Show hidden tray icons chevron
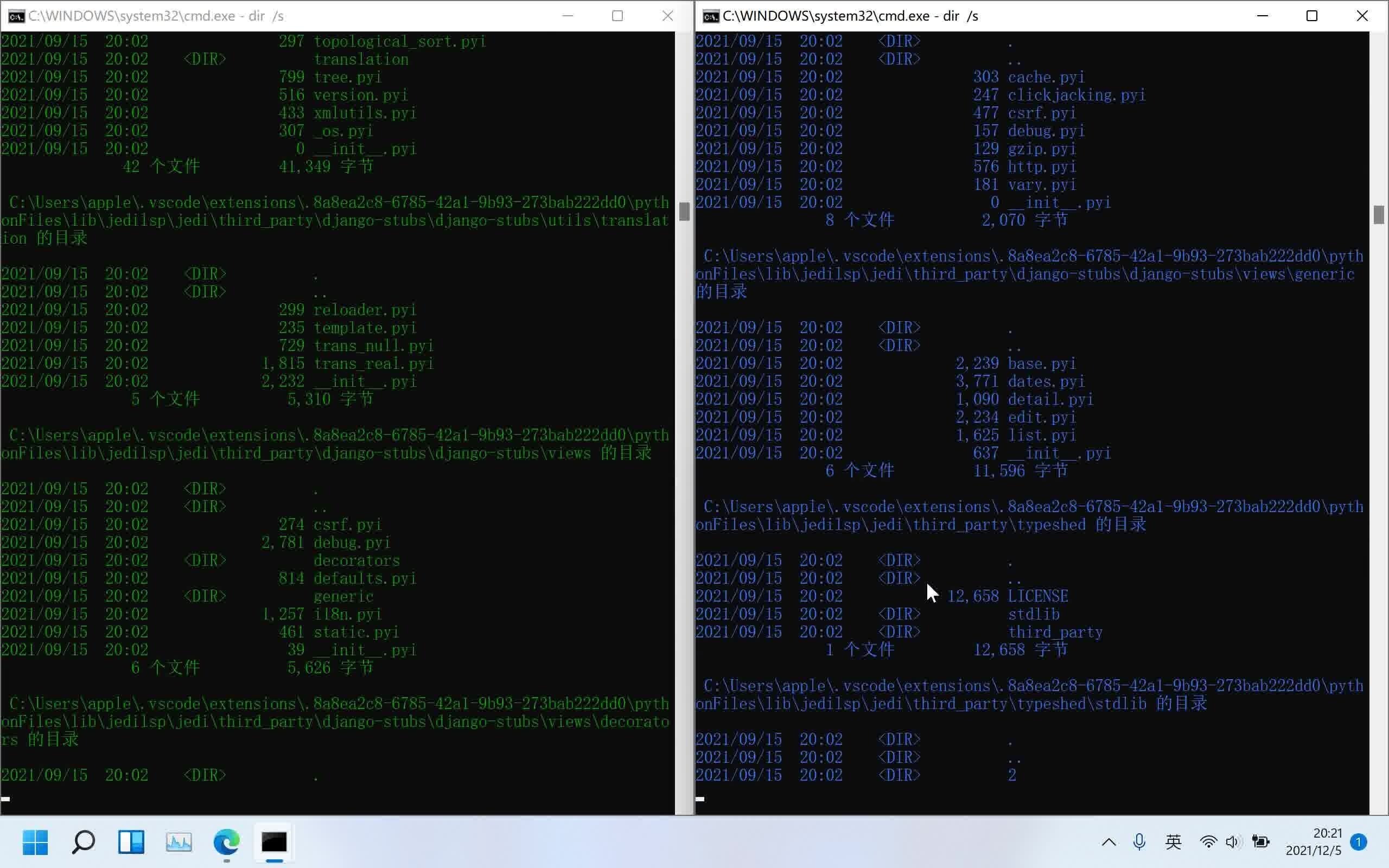This screenshot has height=868, width=1389. click(x=1109, y=842)
